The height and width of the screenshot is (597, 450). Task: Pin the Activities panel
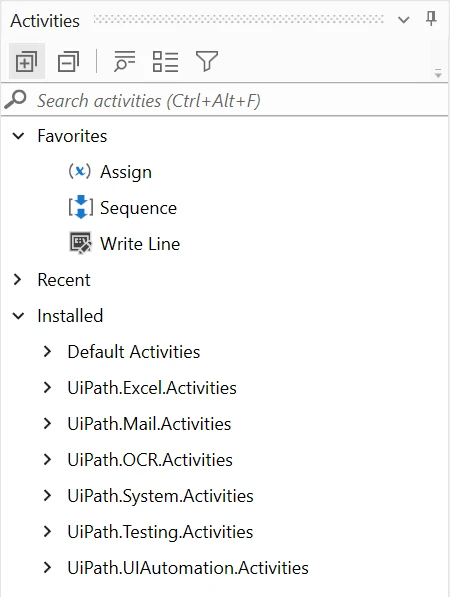[x=431, y=19]
